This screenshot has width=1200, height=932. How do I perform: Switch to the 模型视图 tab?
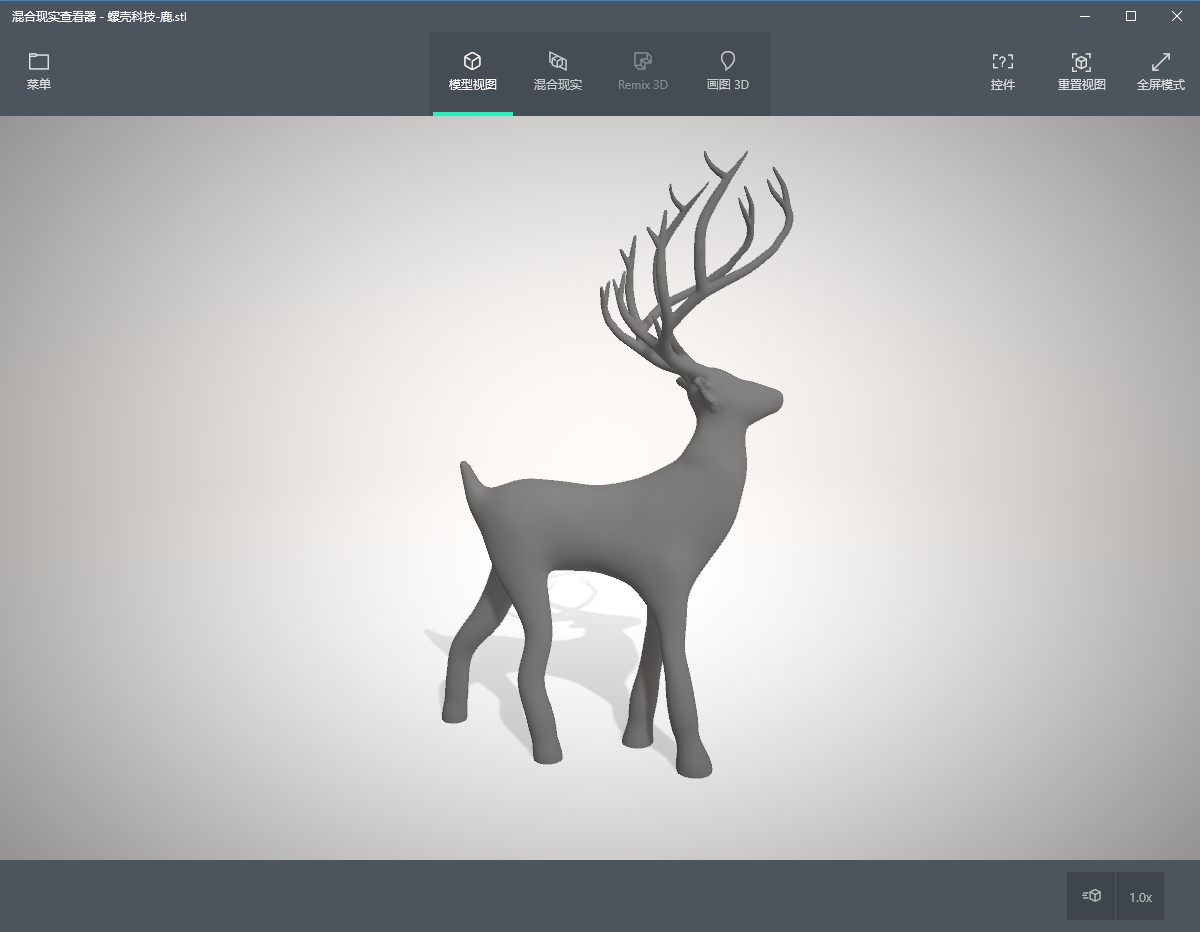(472, 73)
